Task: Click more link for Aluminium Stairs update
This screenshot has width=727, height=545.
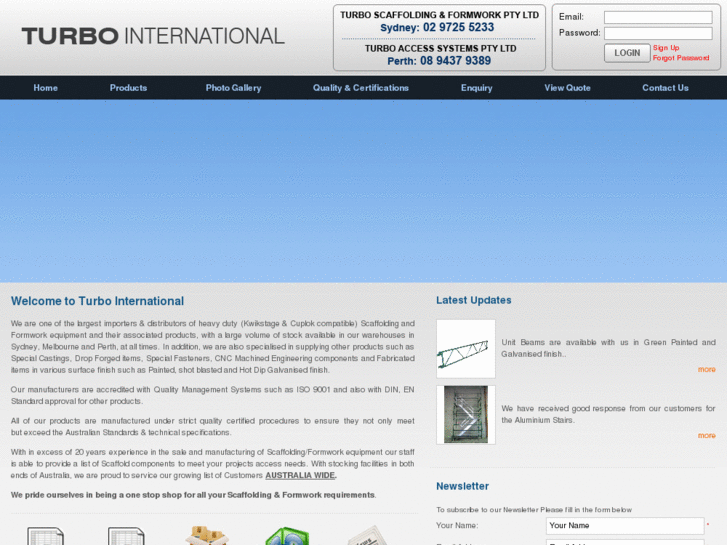Action: [707, 435]
